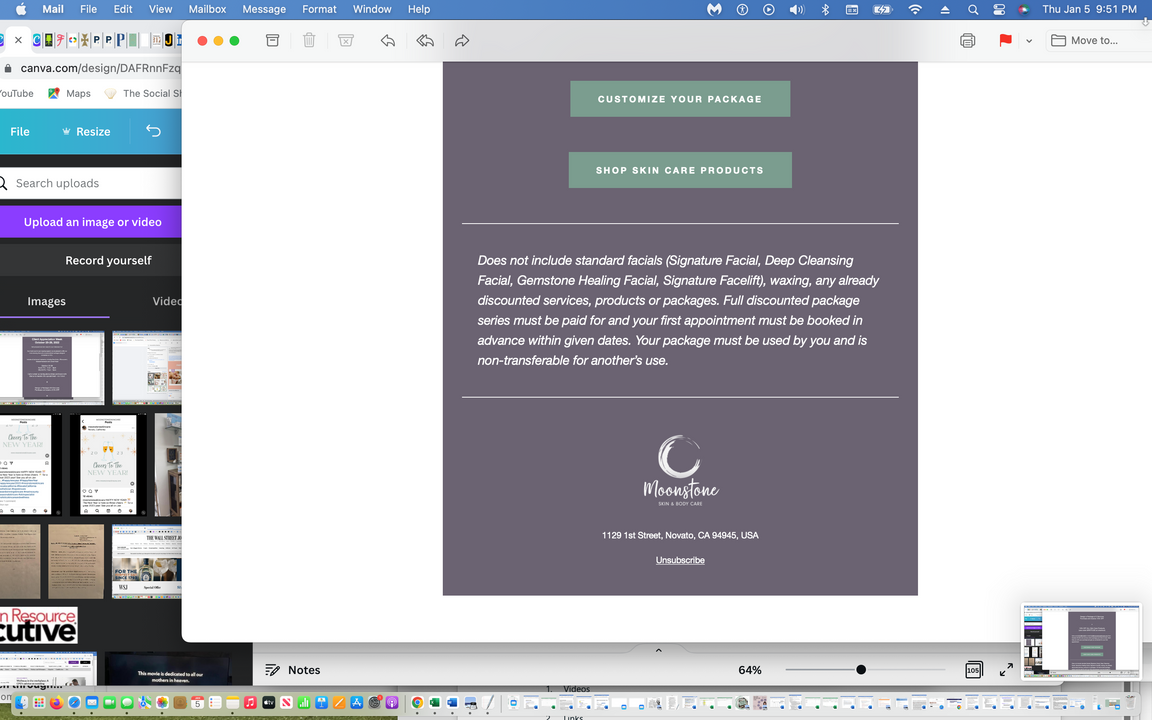Click the Reply All double-arrow icon

point(425,41)
